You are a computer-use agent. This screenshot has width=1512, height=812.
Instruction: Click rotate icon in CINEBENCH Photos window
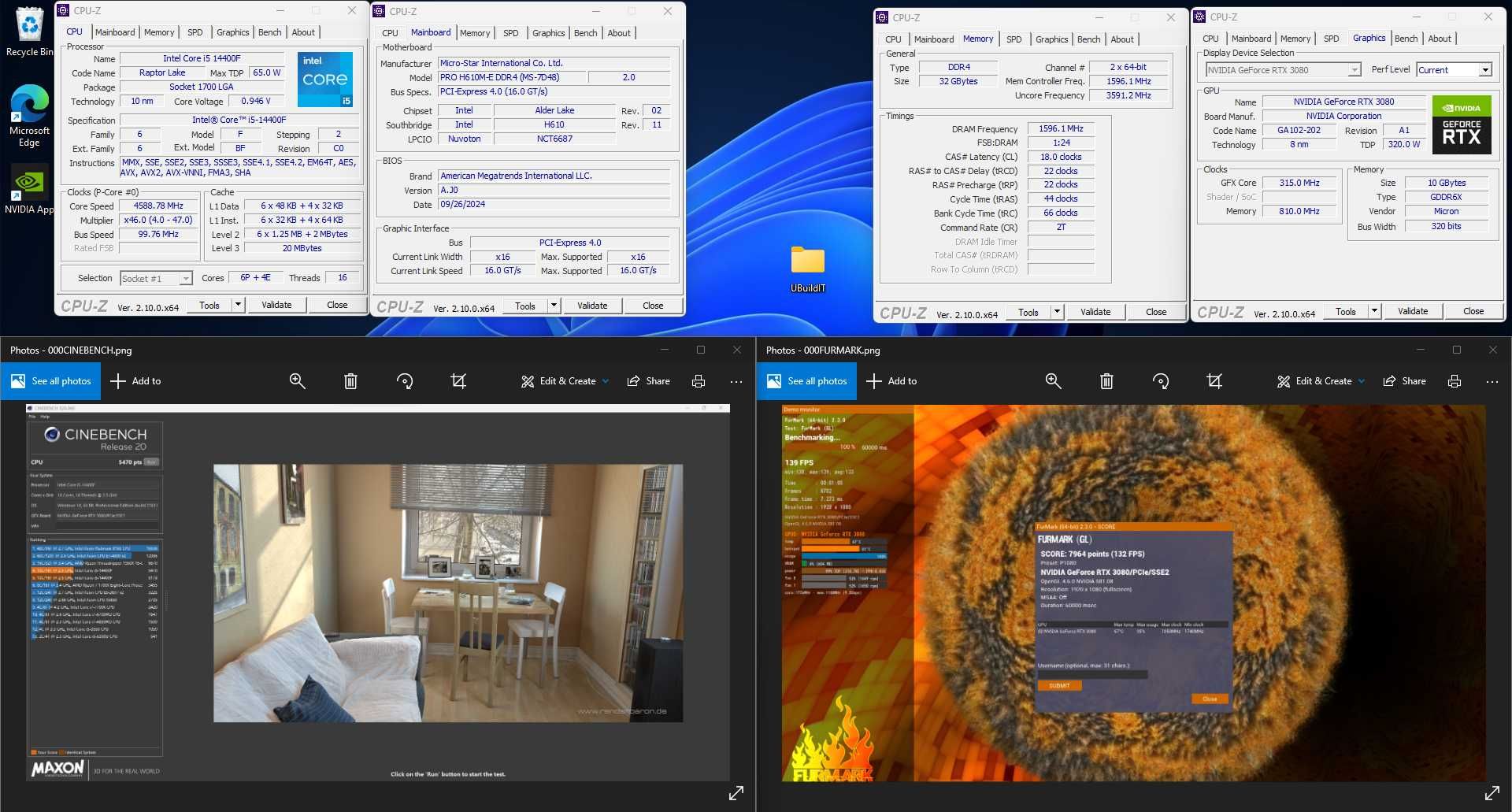(405, 381)
